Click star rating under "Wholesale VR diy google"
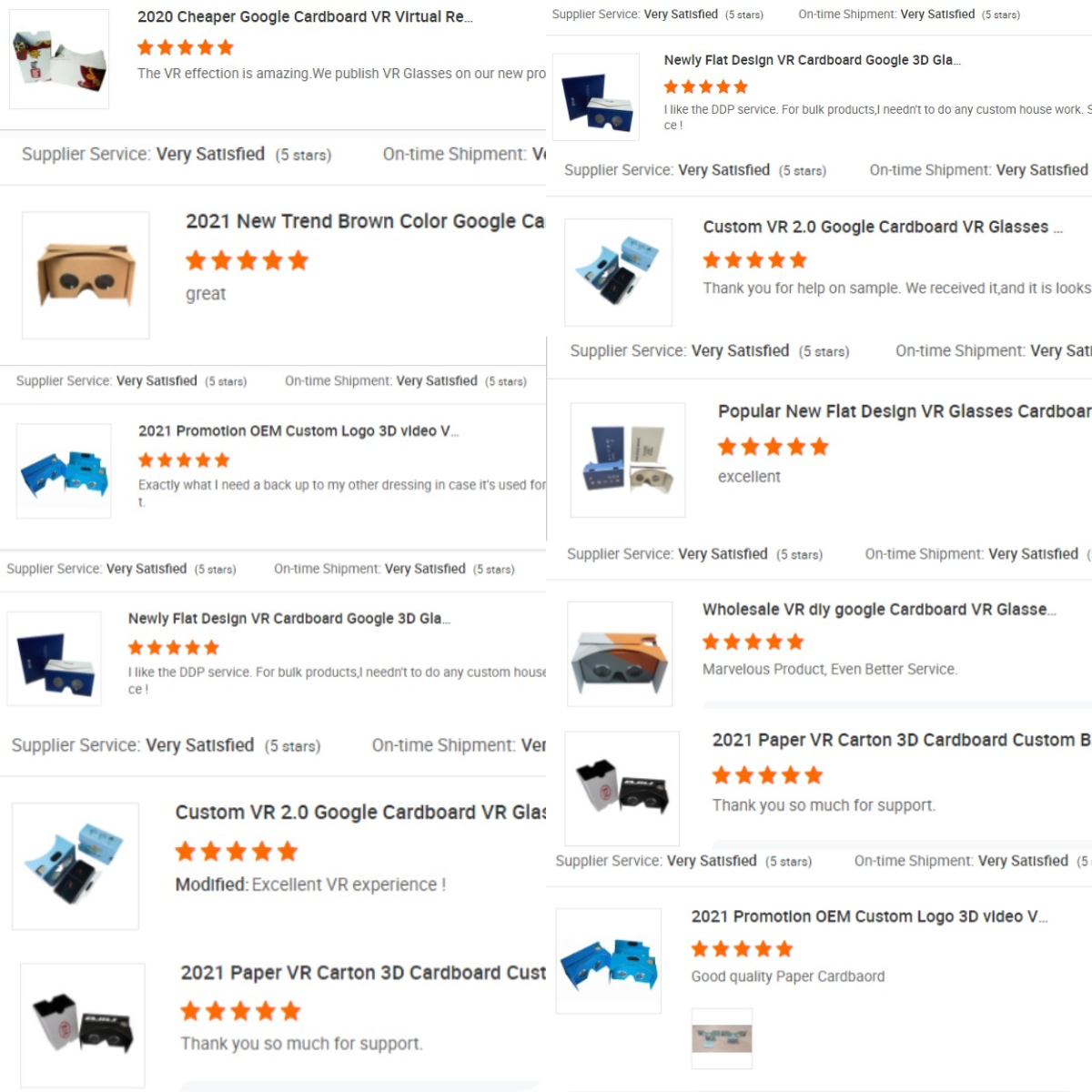 click(x=753, y=642)
